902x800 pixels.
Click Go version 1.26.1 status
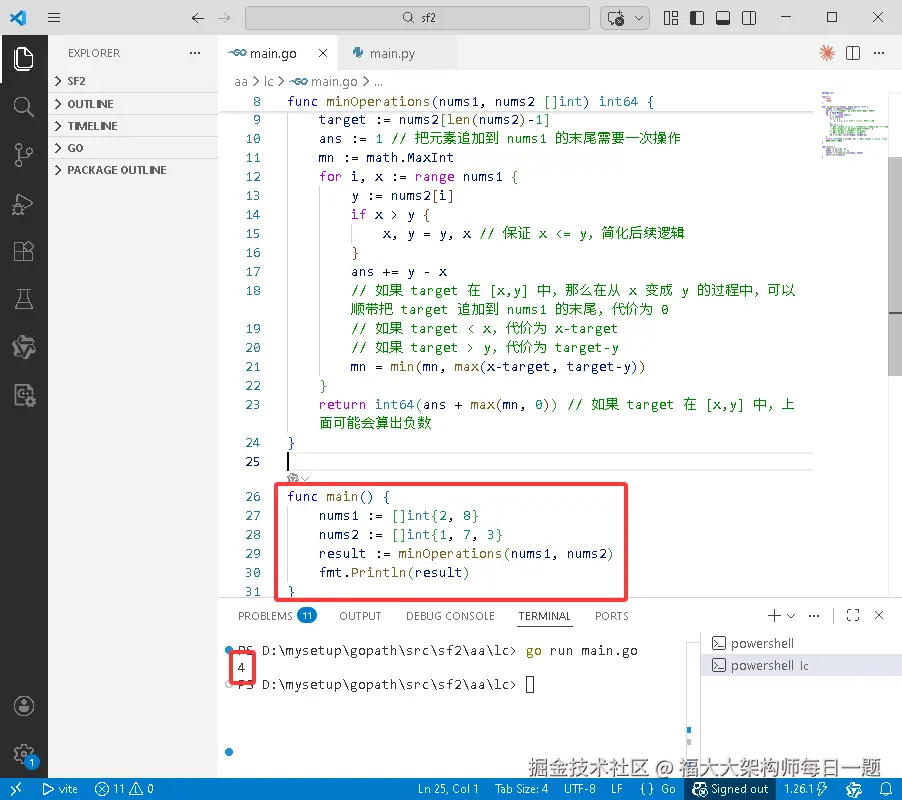click(x=805, y=788)
